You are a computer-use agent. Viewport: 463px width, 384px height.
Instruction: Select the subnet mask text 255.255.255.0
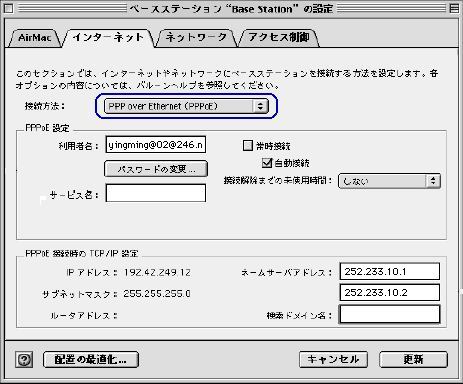pyautogui.click(x=157, y=294)
